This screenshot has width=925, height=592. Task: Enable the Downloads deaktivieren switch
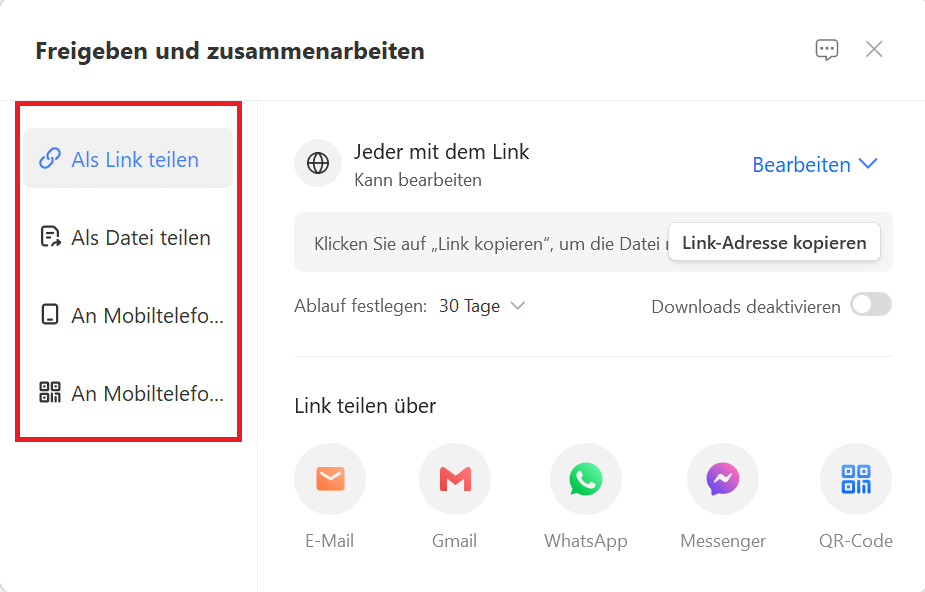870,306
